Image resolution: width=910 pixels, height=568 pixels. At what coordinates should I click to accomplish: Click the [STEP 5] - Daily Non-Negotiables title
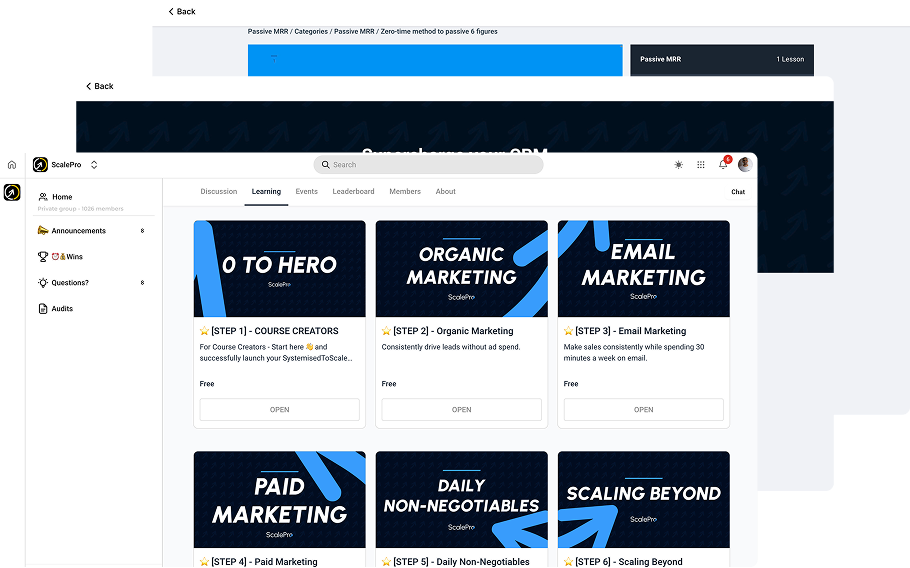coord(461,562)
